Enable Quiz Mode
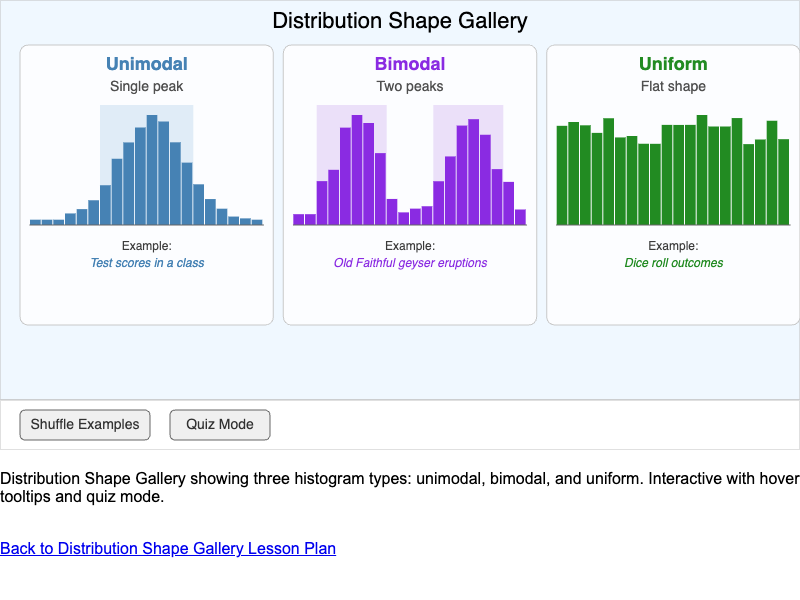 coord(219,424)
